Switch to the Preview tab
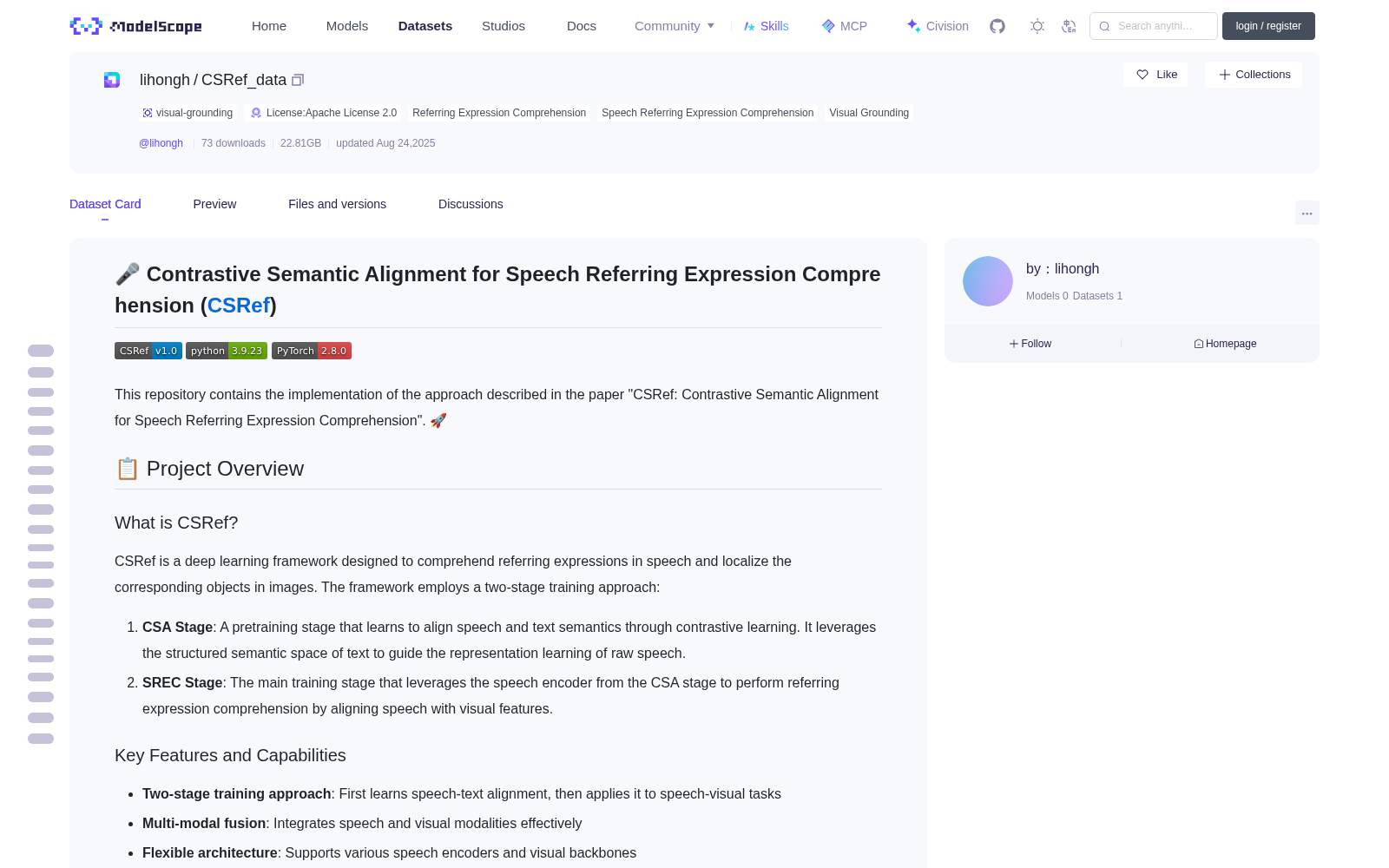The width and height of the screenshot is (1389, 868). 214,204
